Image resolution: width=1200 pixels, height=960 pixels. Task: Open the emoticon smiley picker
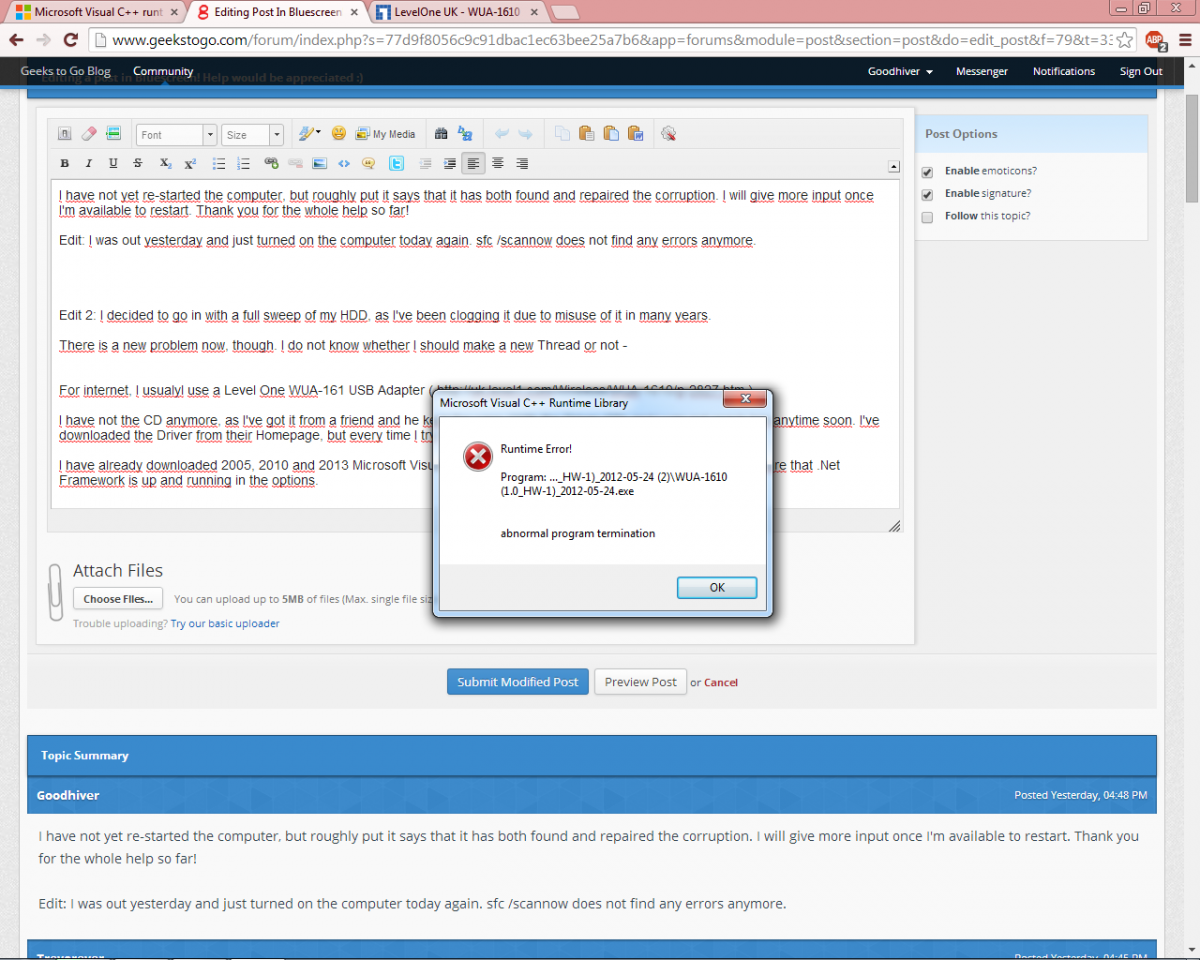(x=338, y=134)
